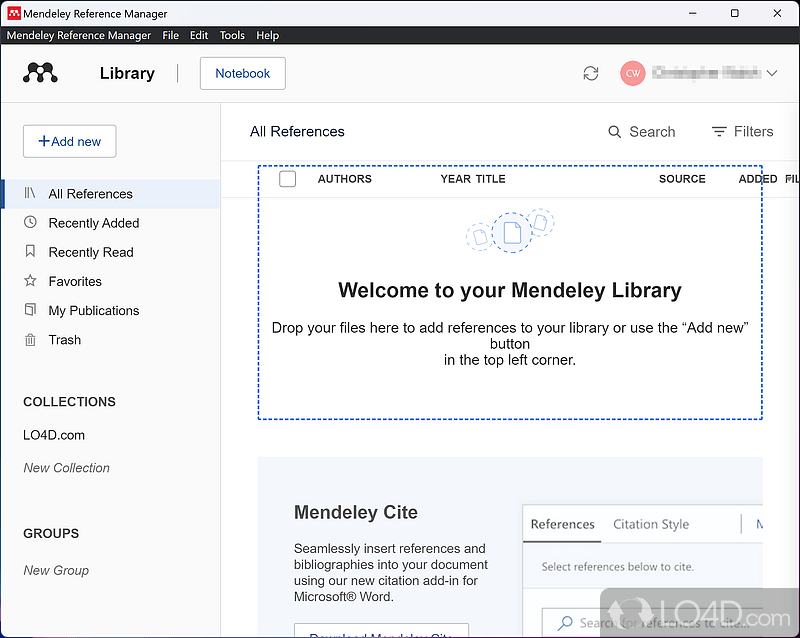Open the Edit menu

198,35
